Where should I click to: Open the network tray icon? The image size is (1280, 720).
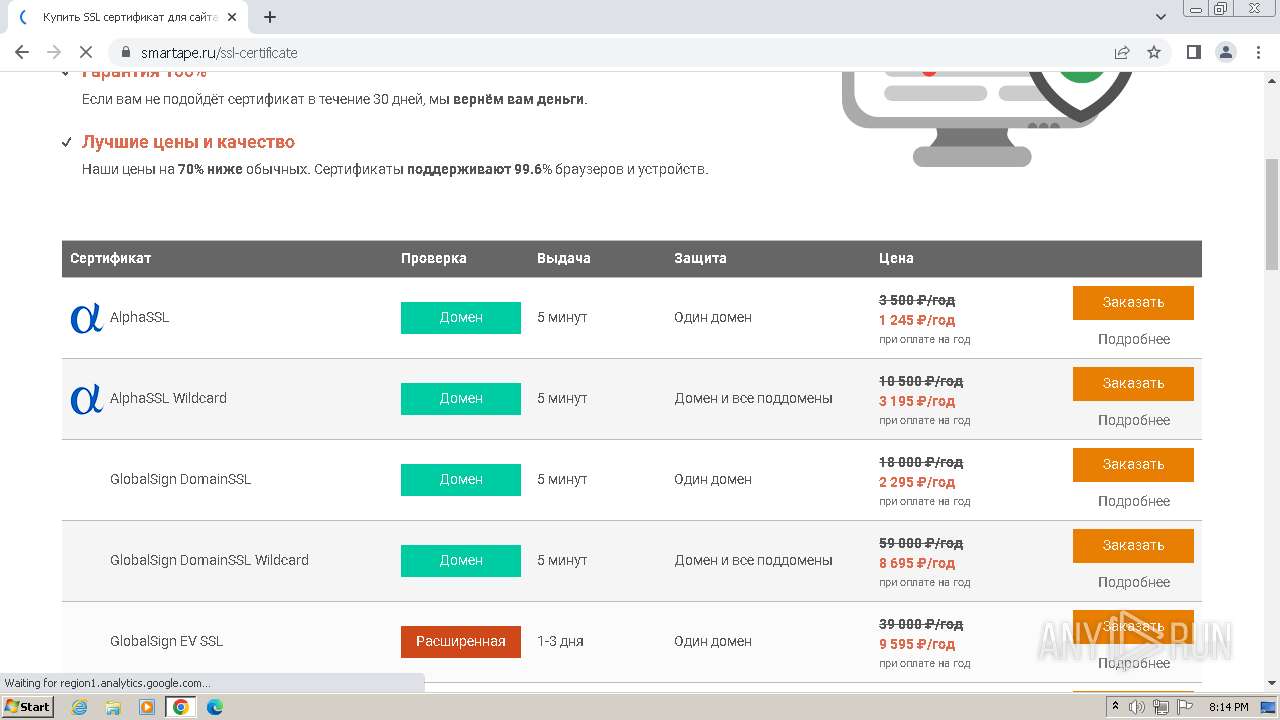[1160, 707]
